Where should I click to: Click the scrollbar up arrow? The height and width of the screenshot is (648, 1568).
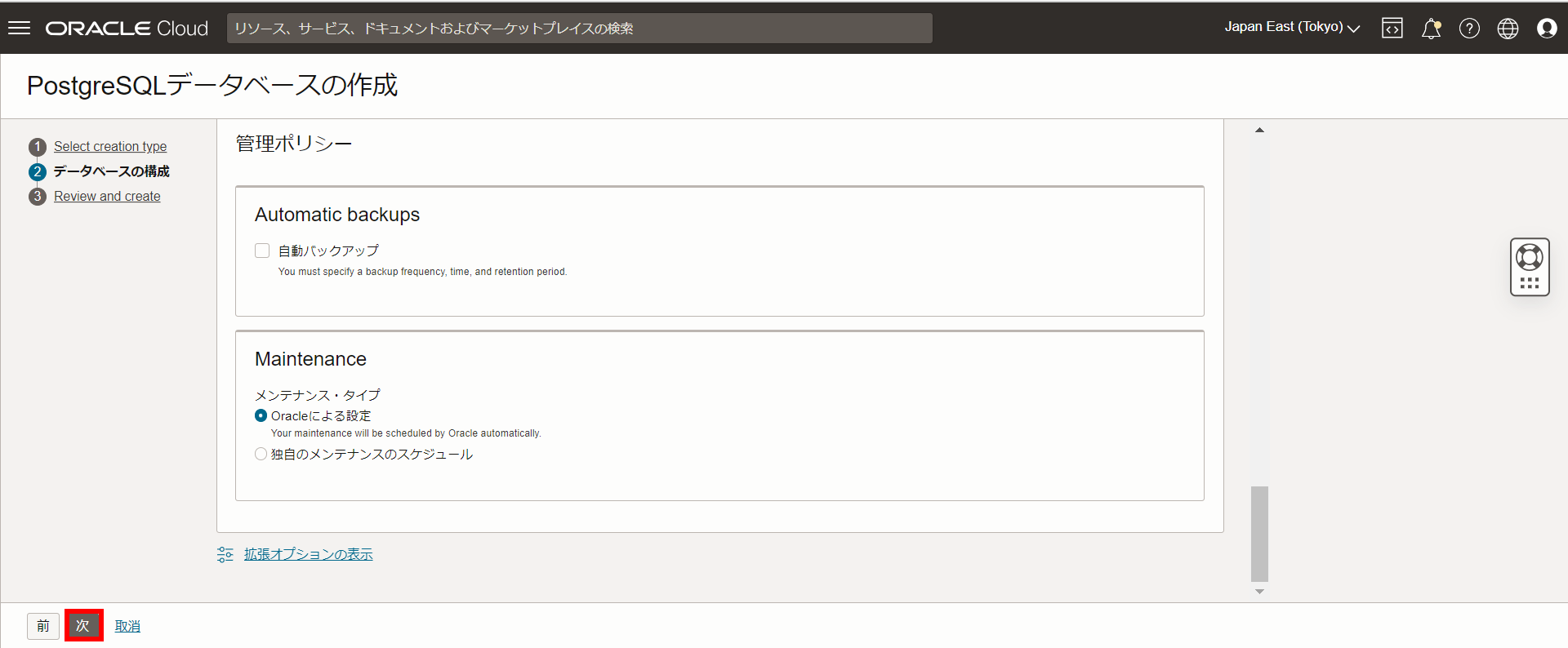coord(1259,130)
